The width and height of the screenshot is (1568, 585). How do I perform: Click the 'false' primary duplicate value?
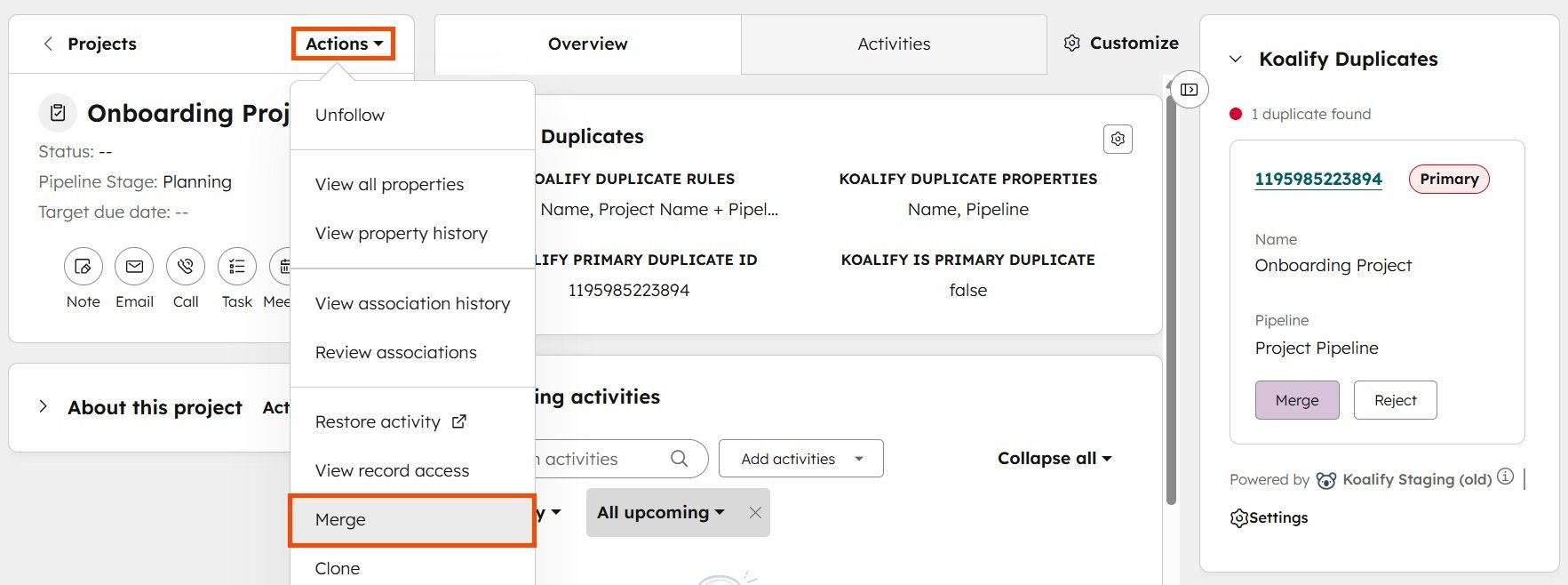968,290
